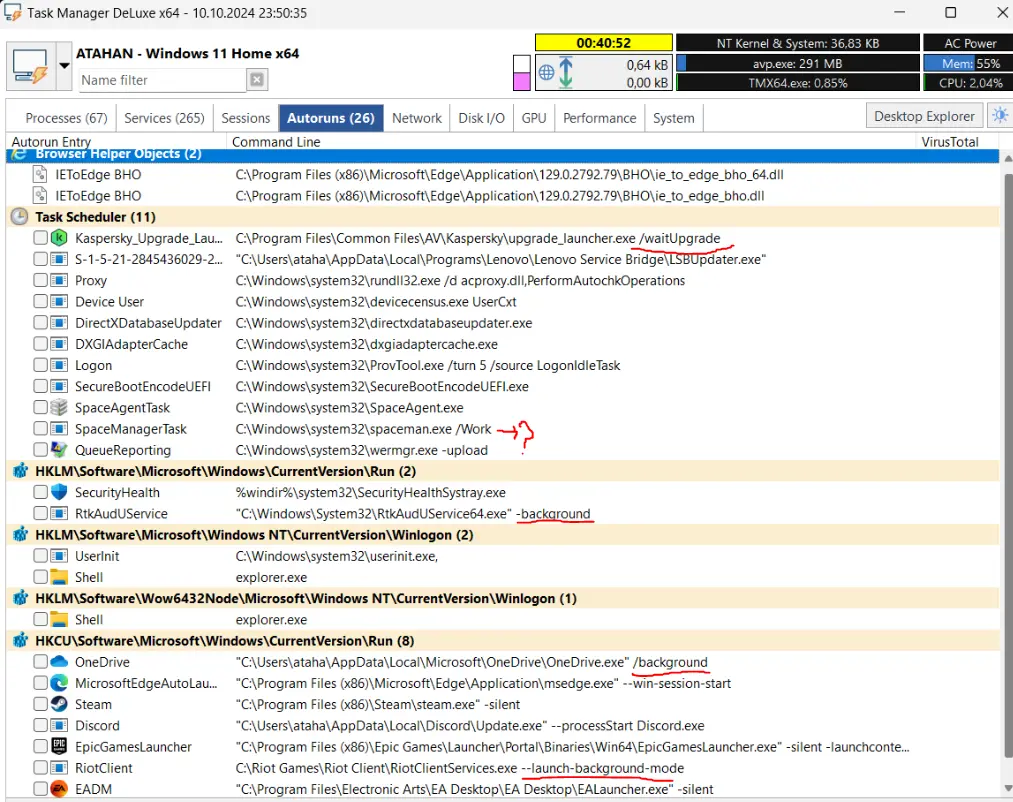Tick the SpaceManagerTask checkbox
The width and height of the screenshot is (1013, 802).
pyautogui.click(x=41, y=428)
